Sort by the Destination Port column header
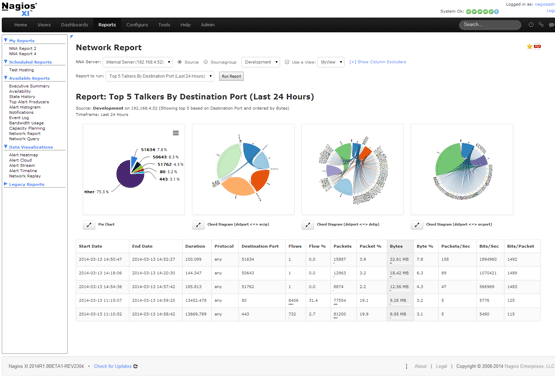 click(262, 246)
